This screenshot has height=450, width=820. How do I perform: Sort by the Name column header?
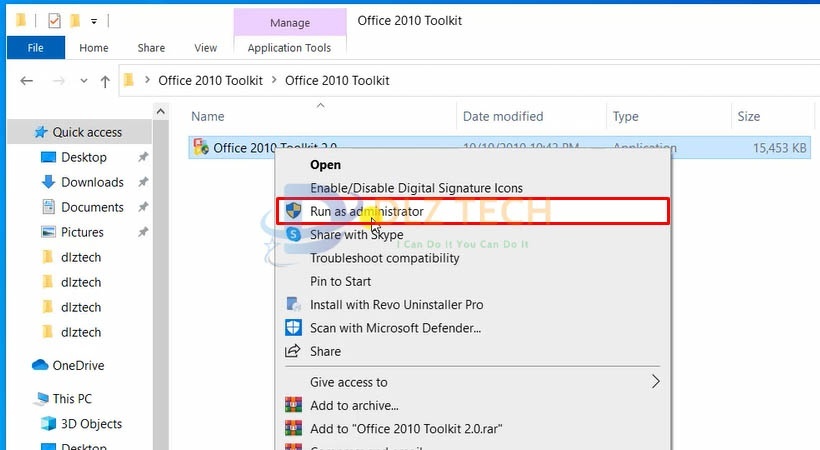(x=208, y=116)
